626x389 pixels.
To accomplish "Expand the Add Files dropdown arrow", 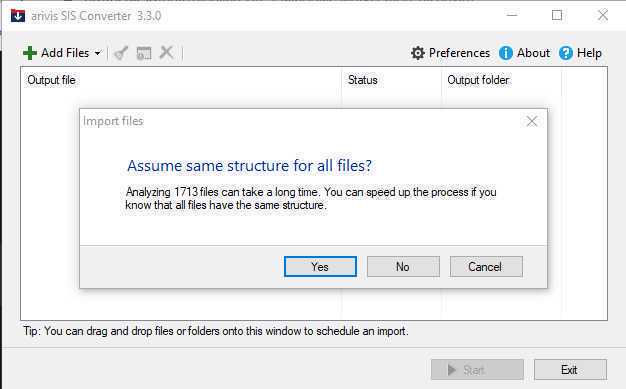I will 97,53.
